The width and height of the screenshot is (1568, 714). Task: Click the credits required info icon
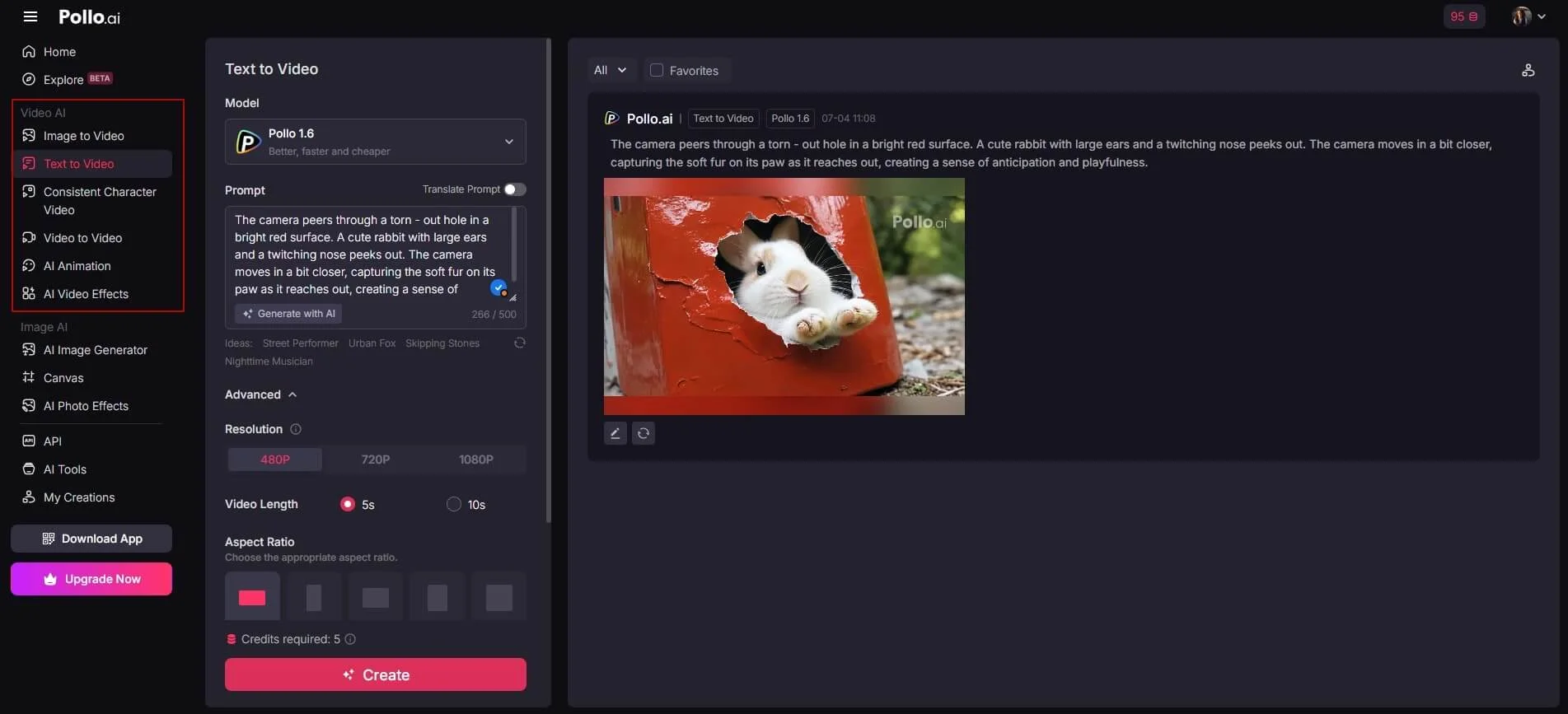click(x=350, y=639)
